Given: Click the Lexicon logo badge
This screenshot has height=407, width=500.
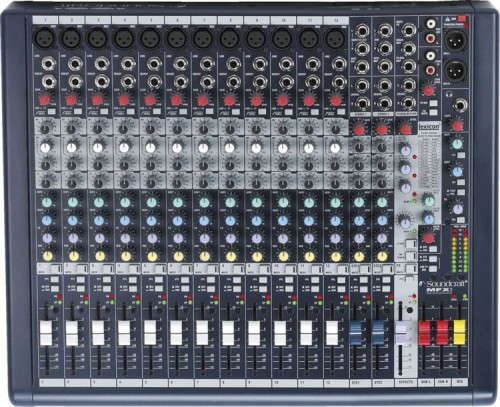Looking at the screenshot, I should coord(429,127).
